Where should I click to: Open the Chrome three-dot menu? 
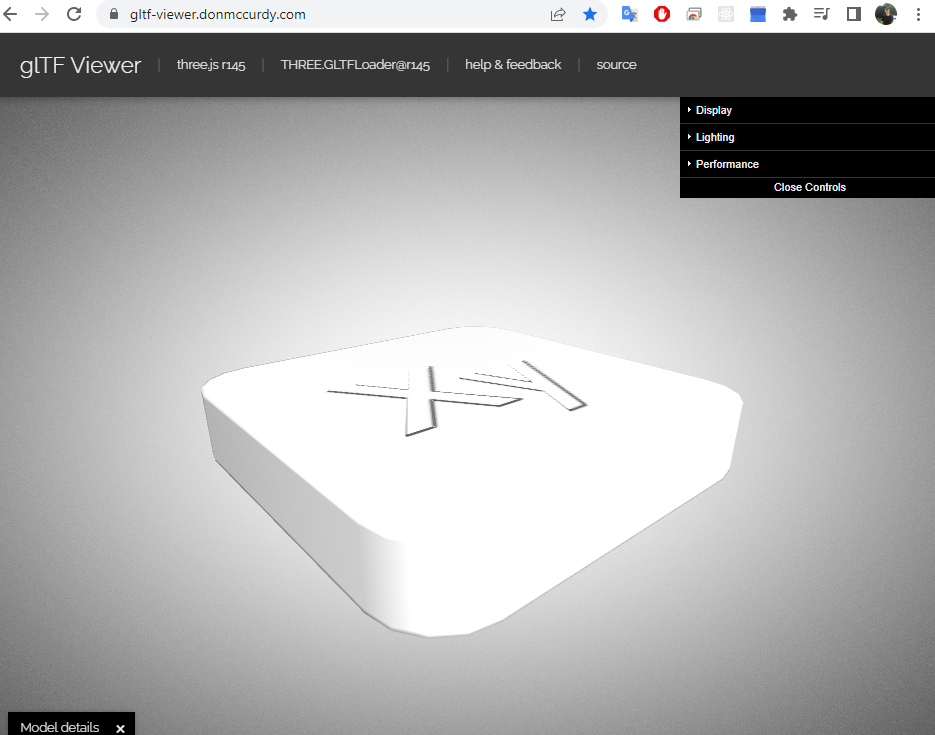pyautogui.click(x=918, y=15)
